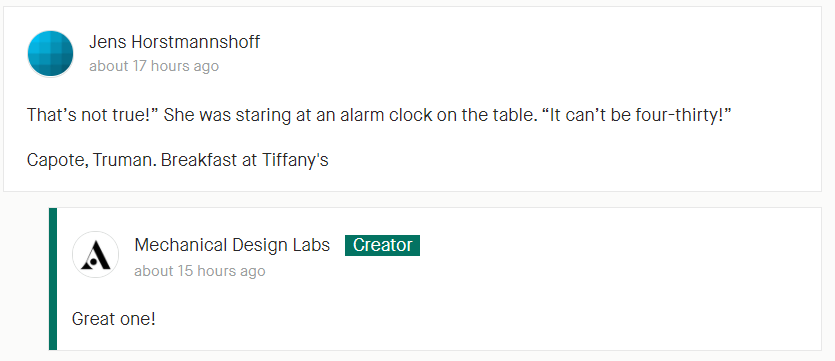
Task: Click 'Tiffany's' in the citation line
Action: coord(295,160)
